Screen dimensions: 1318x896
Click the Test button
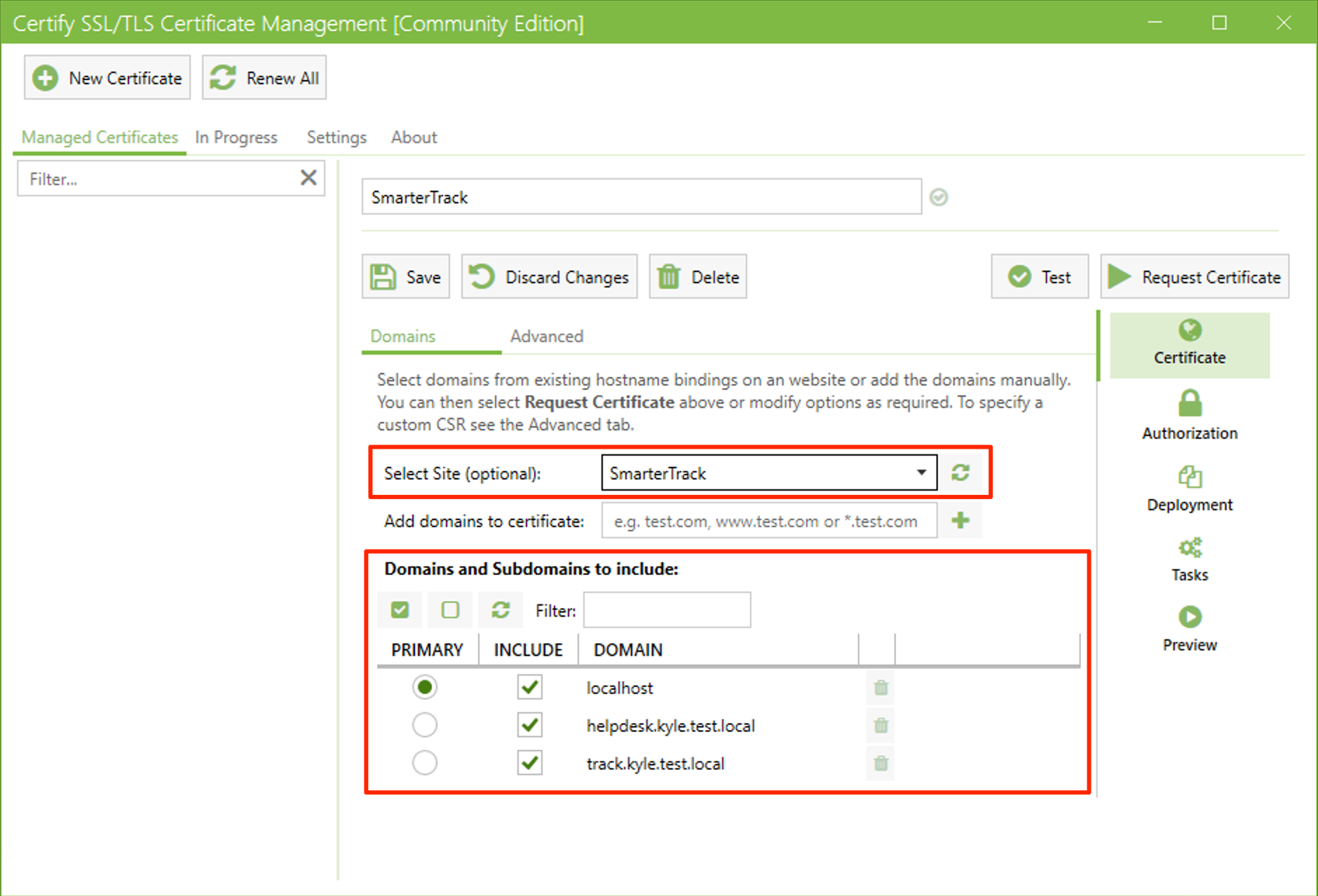click(x=1040, y=277)
